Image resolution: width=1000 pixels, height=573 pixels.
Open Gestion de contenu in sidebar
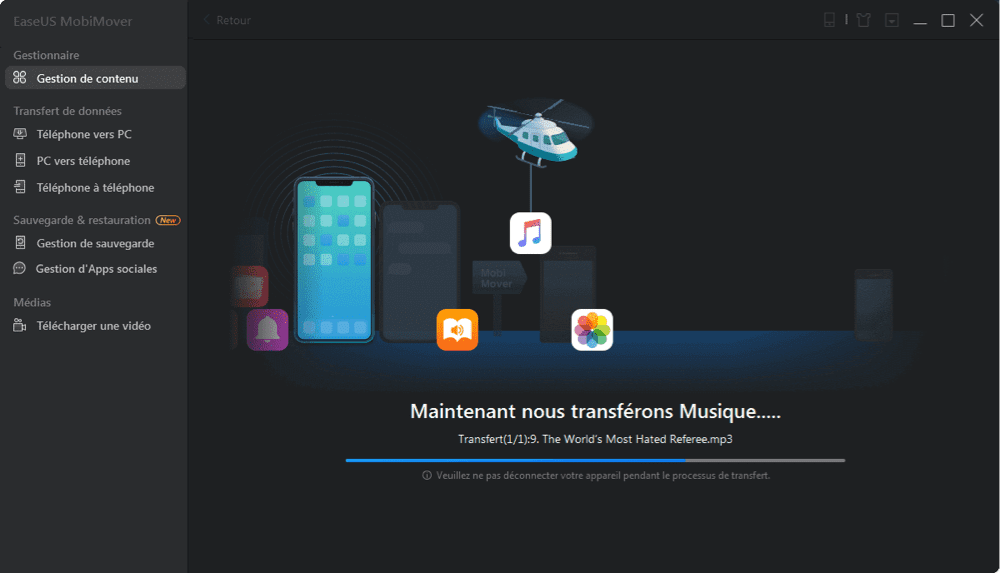[95, 78]
